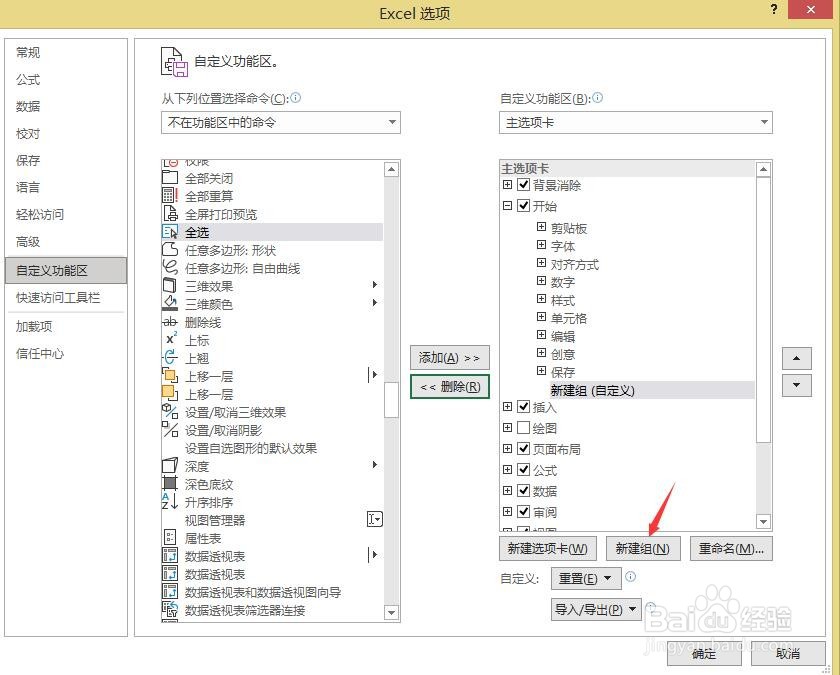Select the 三维颜色 icon
The height and width of the screenshot is (675, 840).
170,304
